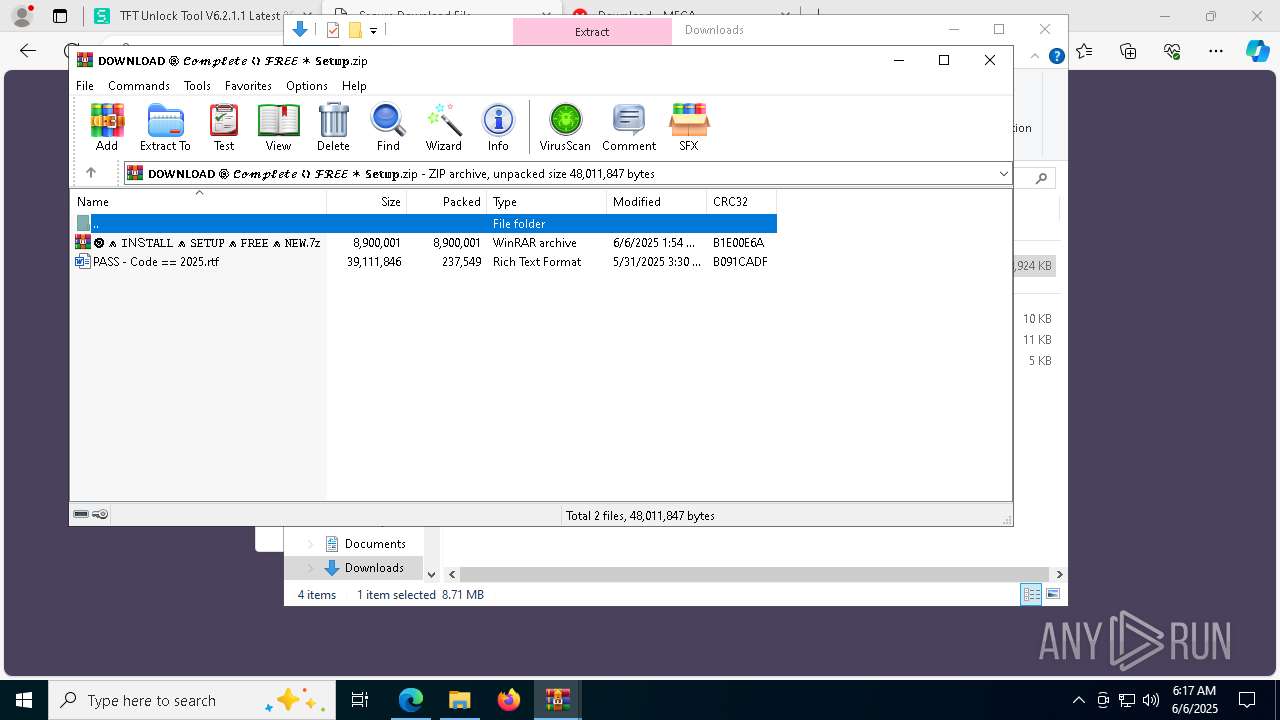Sort by Size column header
The width and height of the screenshot is (1280, 720).
(367, 201)
